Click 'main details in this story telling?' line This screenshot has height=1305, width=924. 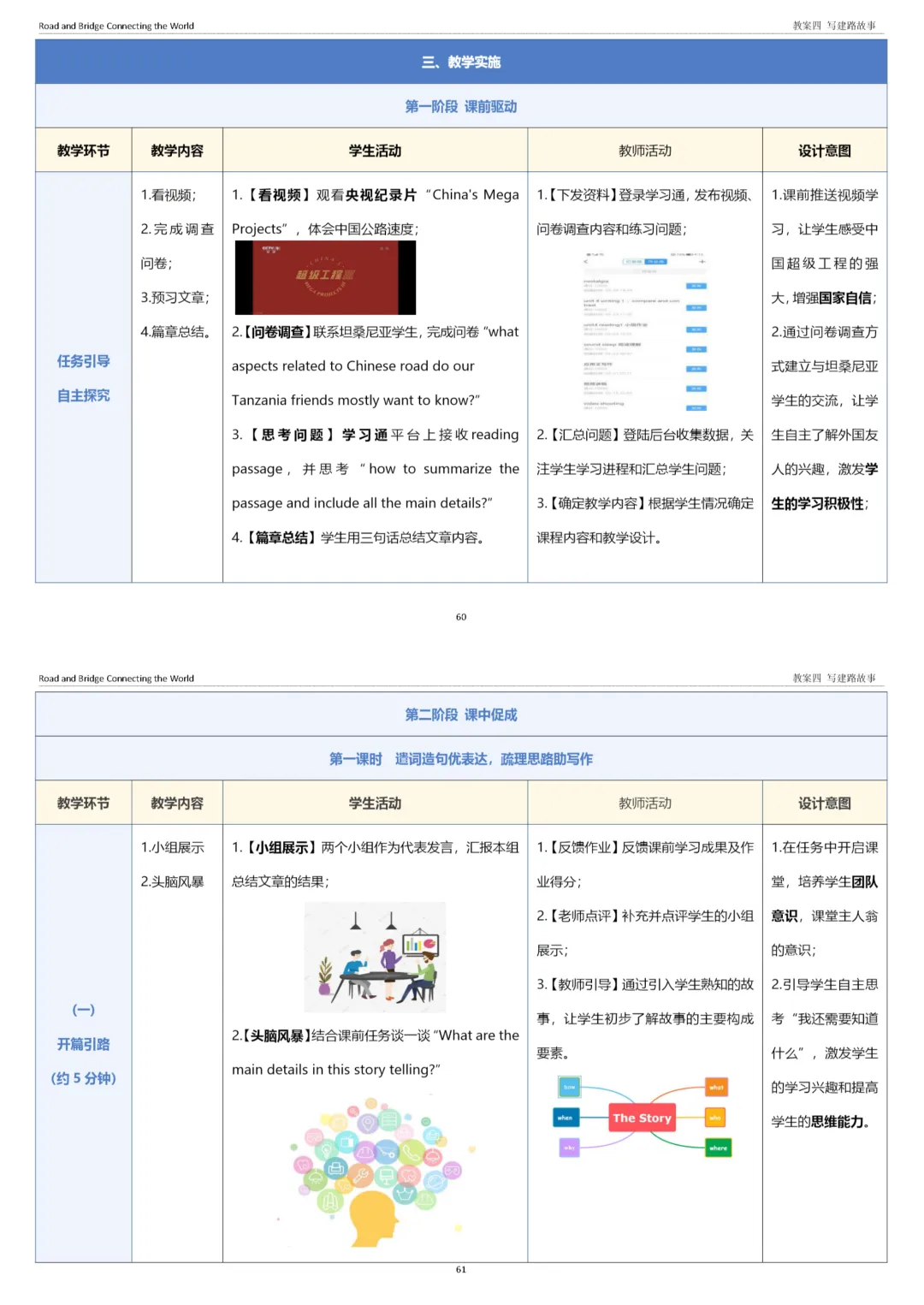(336, 1070)
